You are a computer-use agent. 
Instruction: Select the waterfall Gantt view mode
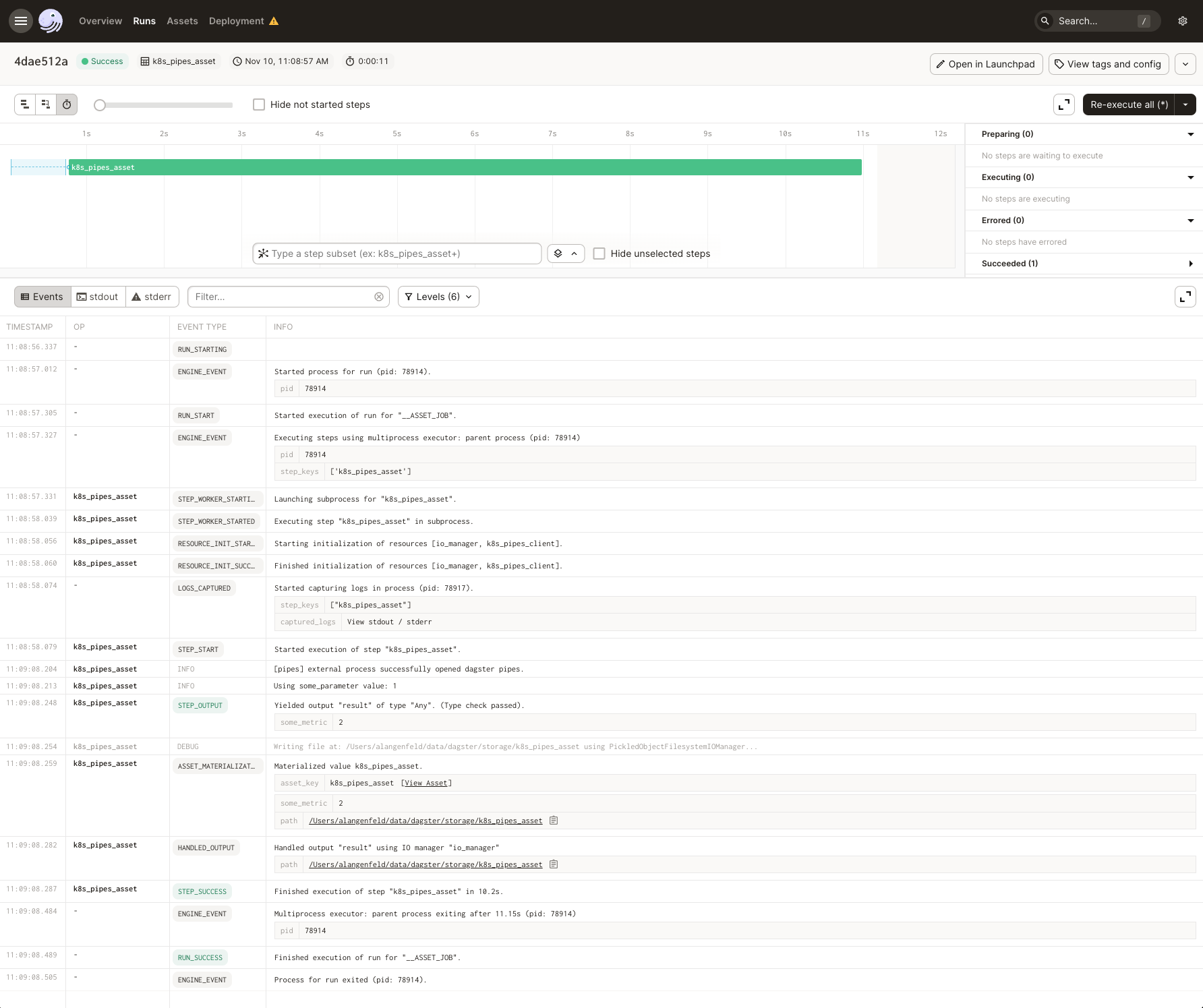pos(46,105)
